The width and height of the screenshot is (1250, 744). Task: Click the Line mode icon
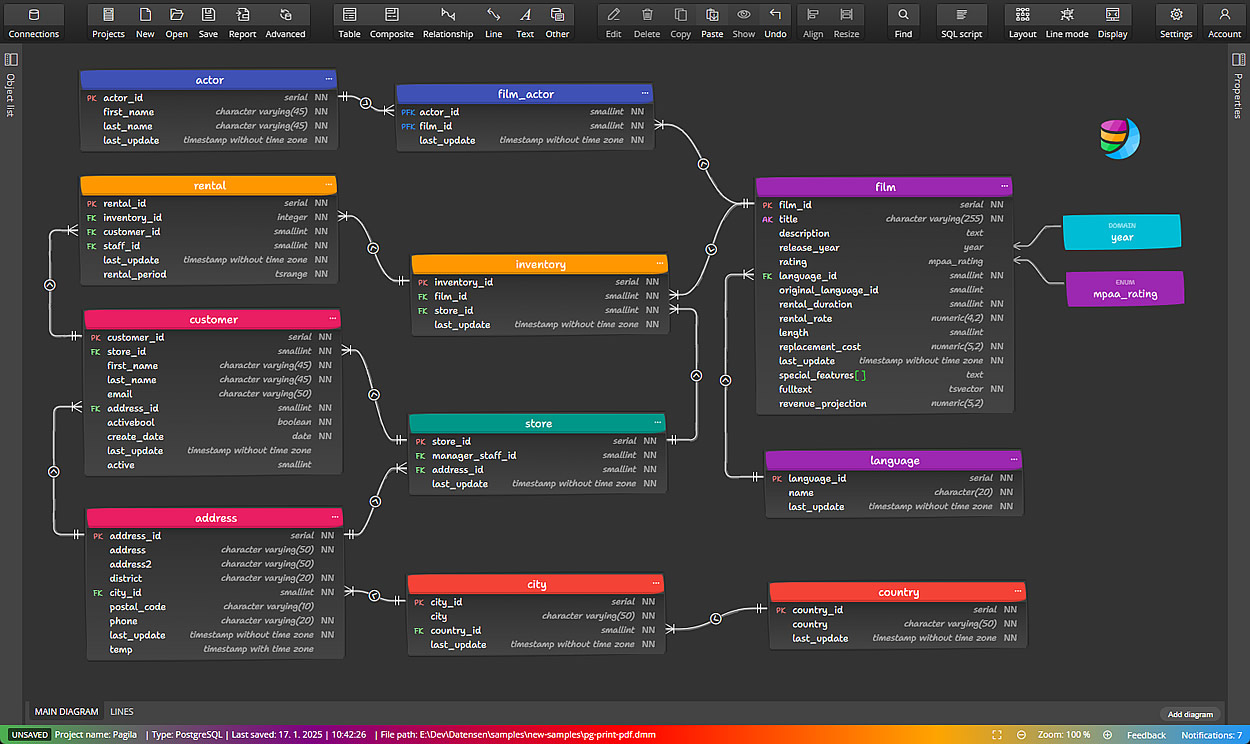(x=1067, y=22)
